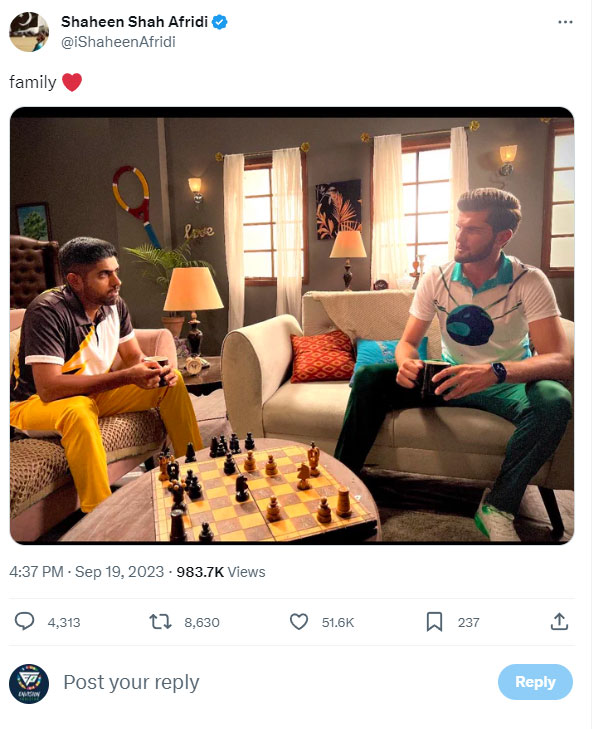Like the post with the heart icon

point(298,622)
